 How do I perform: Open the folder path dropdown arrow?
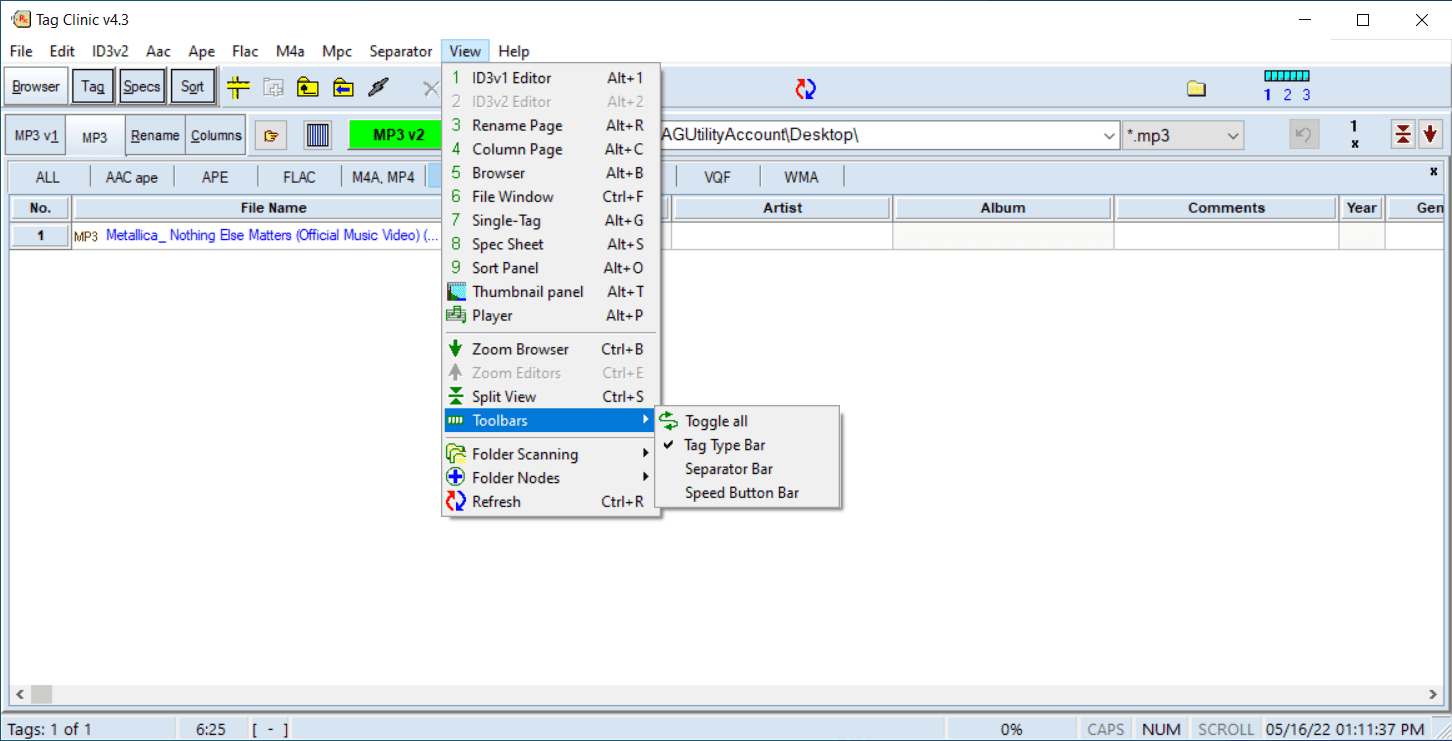click(x=1108, y=136)
